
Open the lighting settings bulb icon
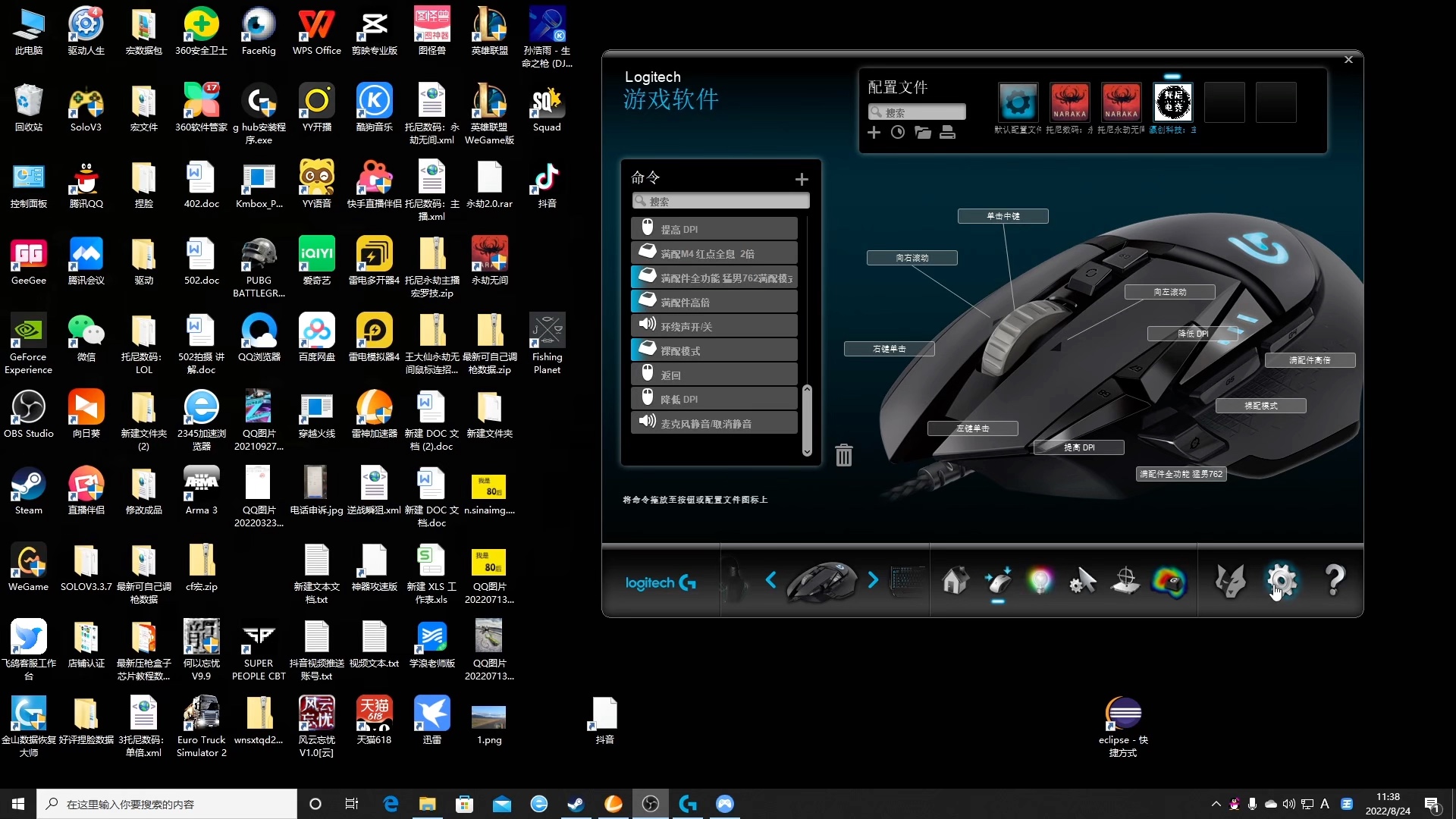coord(1040,582)
